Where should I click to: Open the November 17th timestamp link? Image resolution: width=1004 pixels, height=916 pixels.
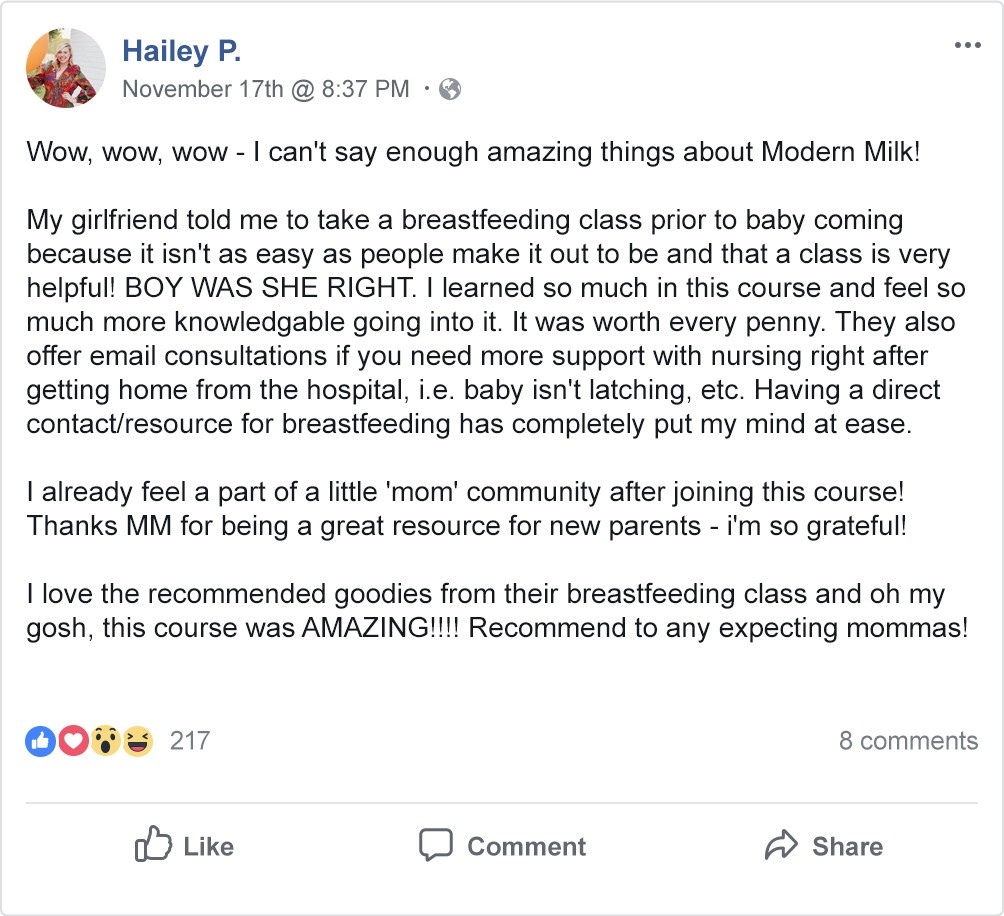click(265, 89)
